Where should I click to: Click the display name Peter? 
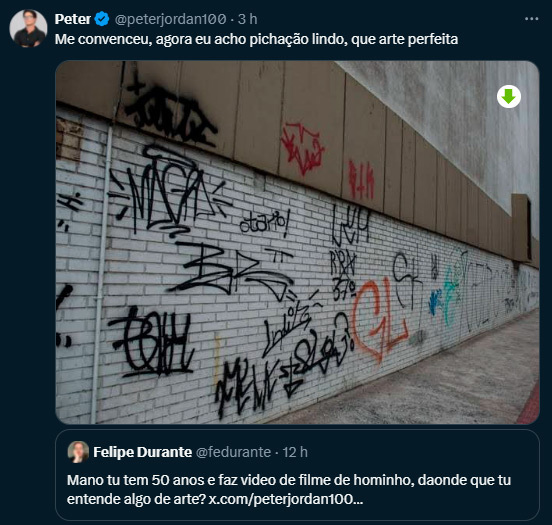[x=73, y=19]
